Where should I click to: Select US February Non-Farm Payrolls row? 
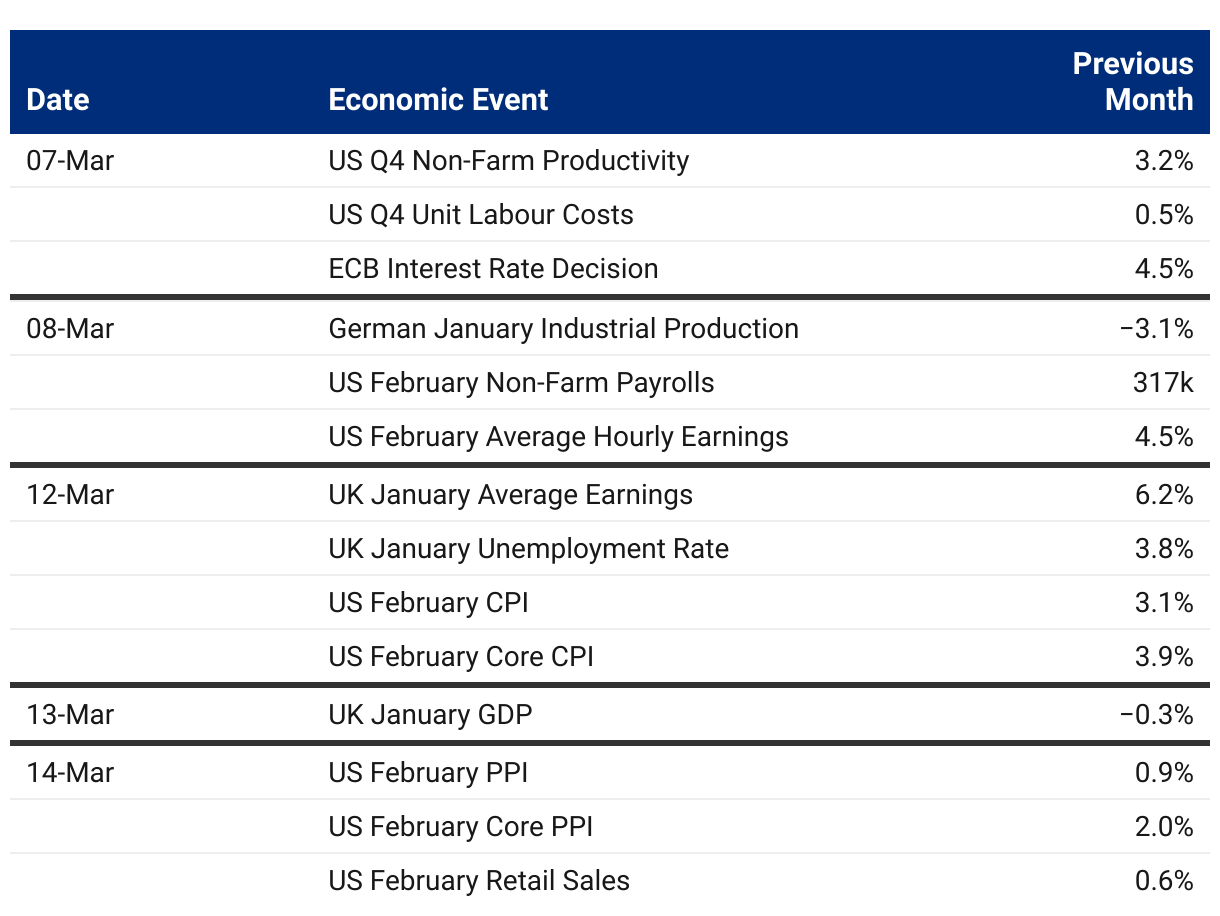pos(610,383)
